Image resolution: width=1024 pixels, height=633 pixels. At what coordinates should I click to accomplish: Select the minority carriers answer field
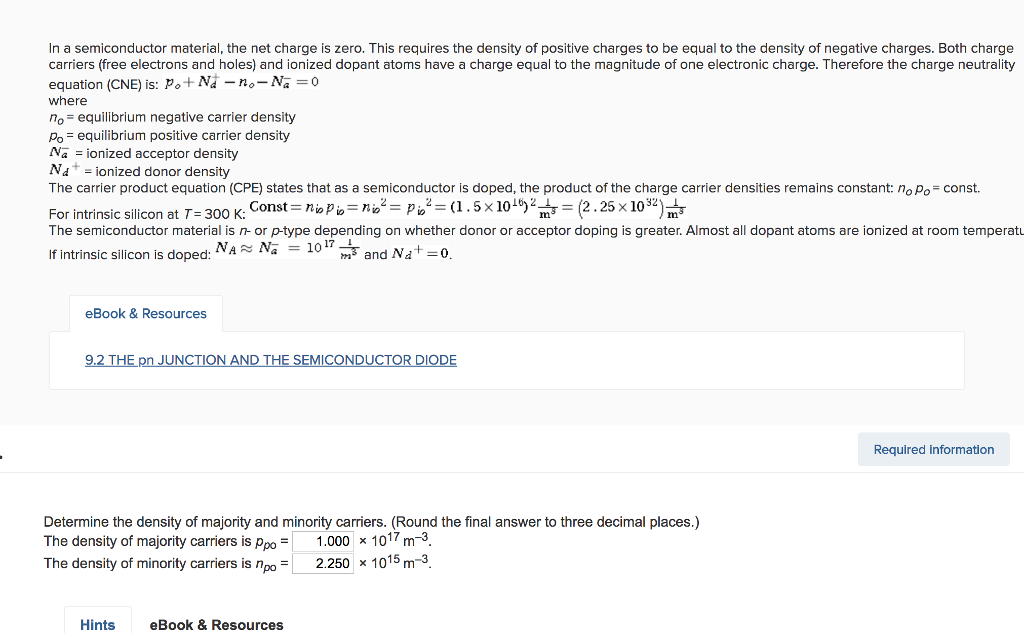pos(325,563)
